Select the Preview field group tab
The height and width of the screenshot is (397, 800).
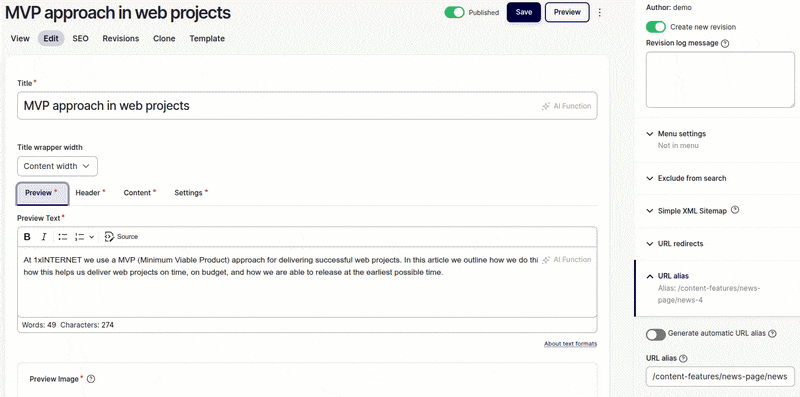42,193
